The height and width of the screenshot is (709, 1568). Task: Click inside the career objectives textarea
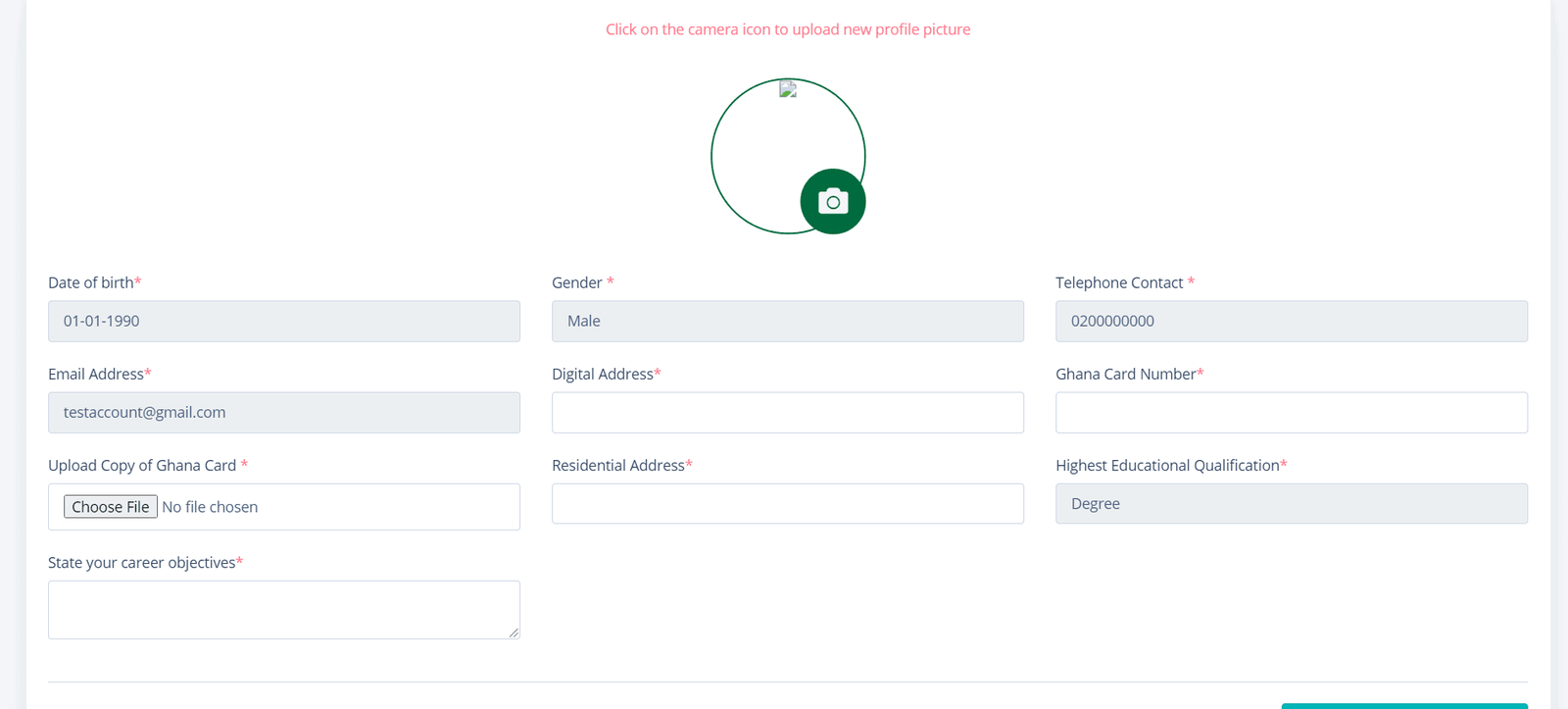pos(284,609)
